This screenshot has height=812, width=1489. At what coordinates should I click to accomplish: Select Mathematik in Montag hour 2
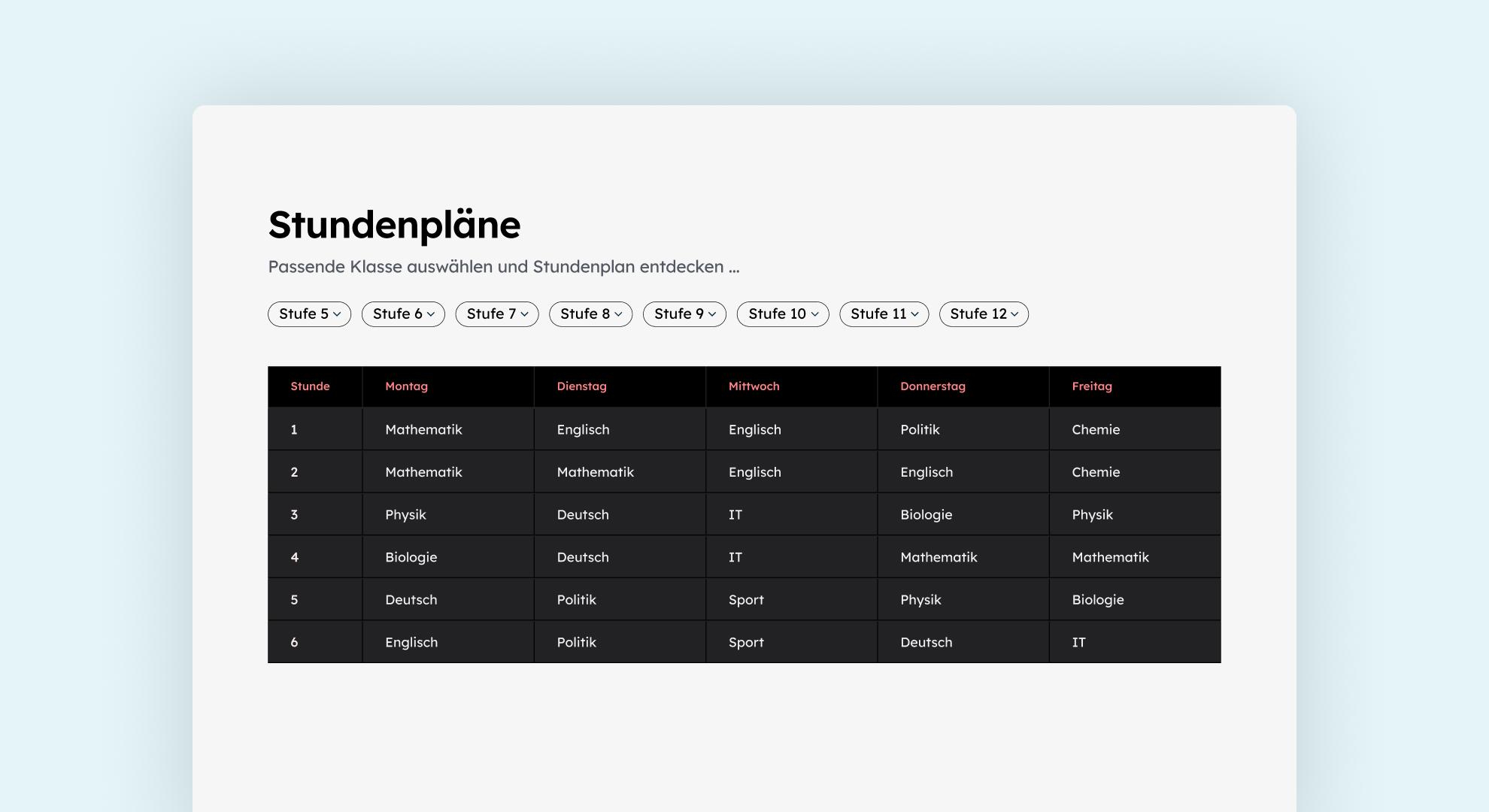448,472
